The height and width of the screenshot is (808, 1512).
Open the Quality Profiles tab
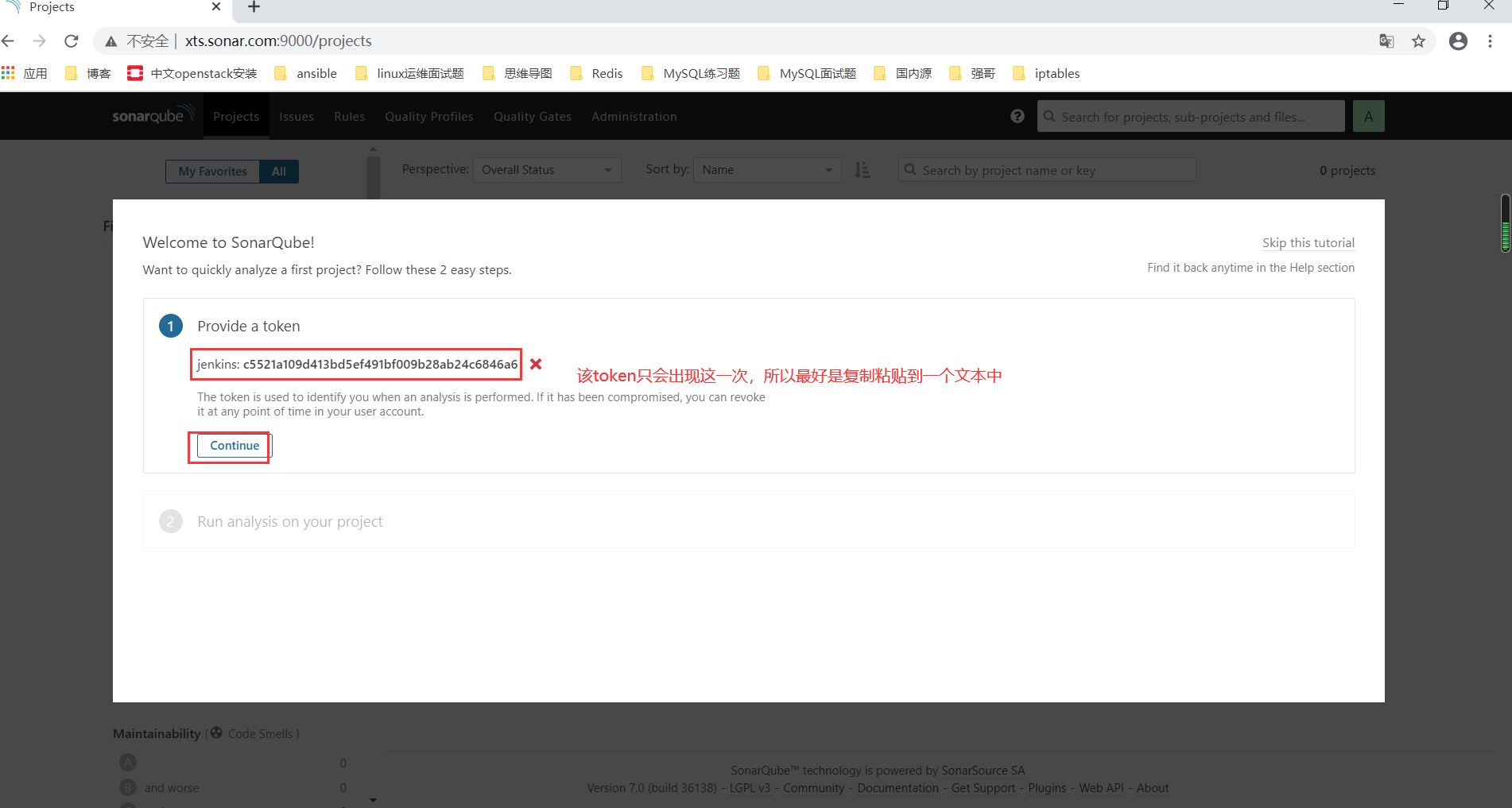click(429, 116)
